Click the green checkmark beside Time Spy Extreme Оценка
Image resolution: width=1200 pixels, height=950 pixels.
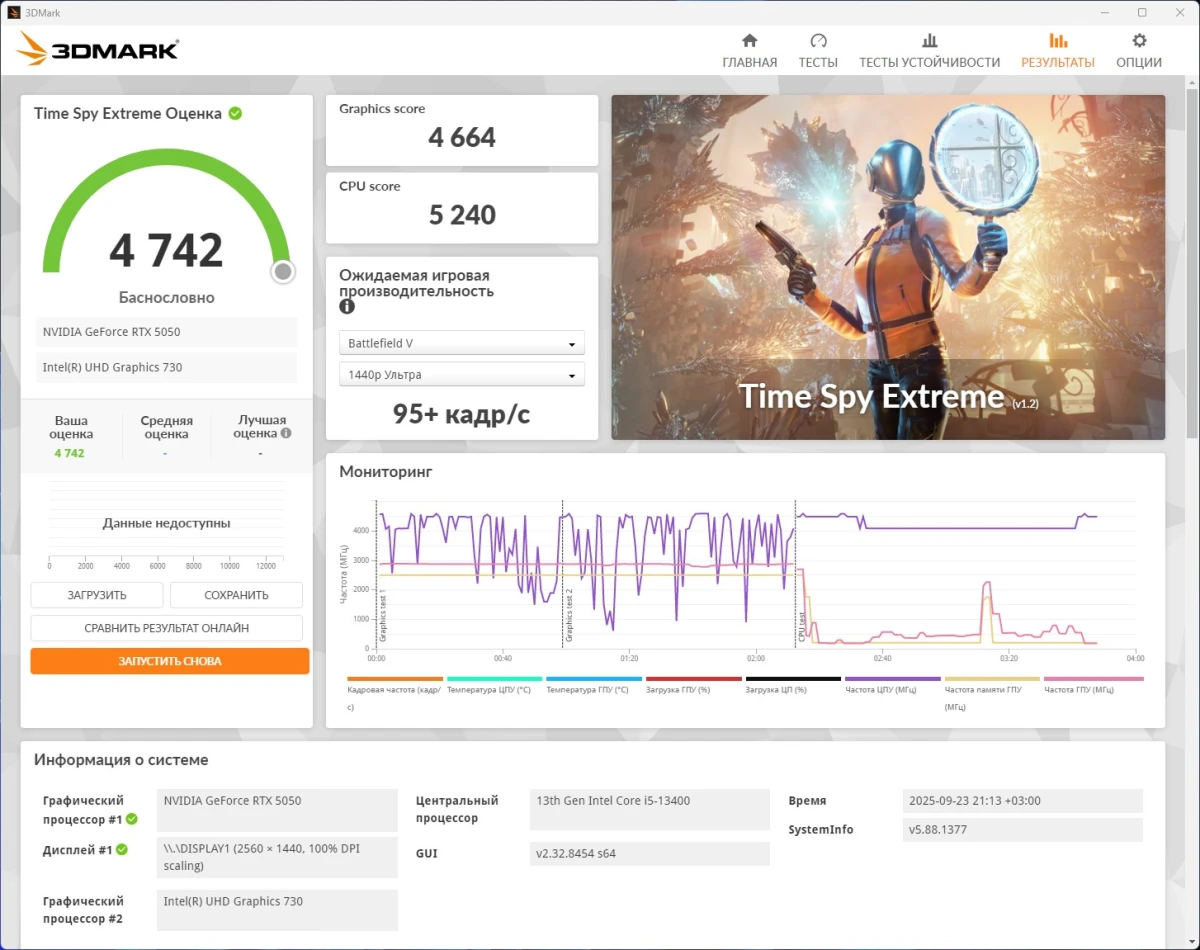coord(236,113)
